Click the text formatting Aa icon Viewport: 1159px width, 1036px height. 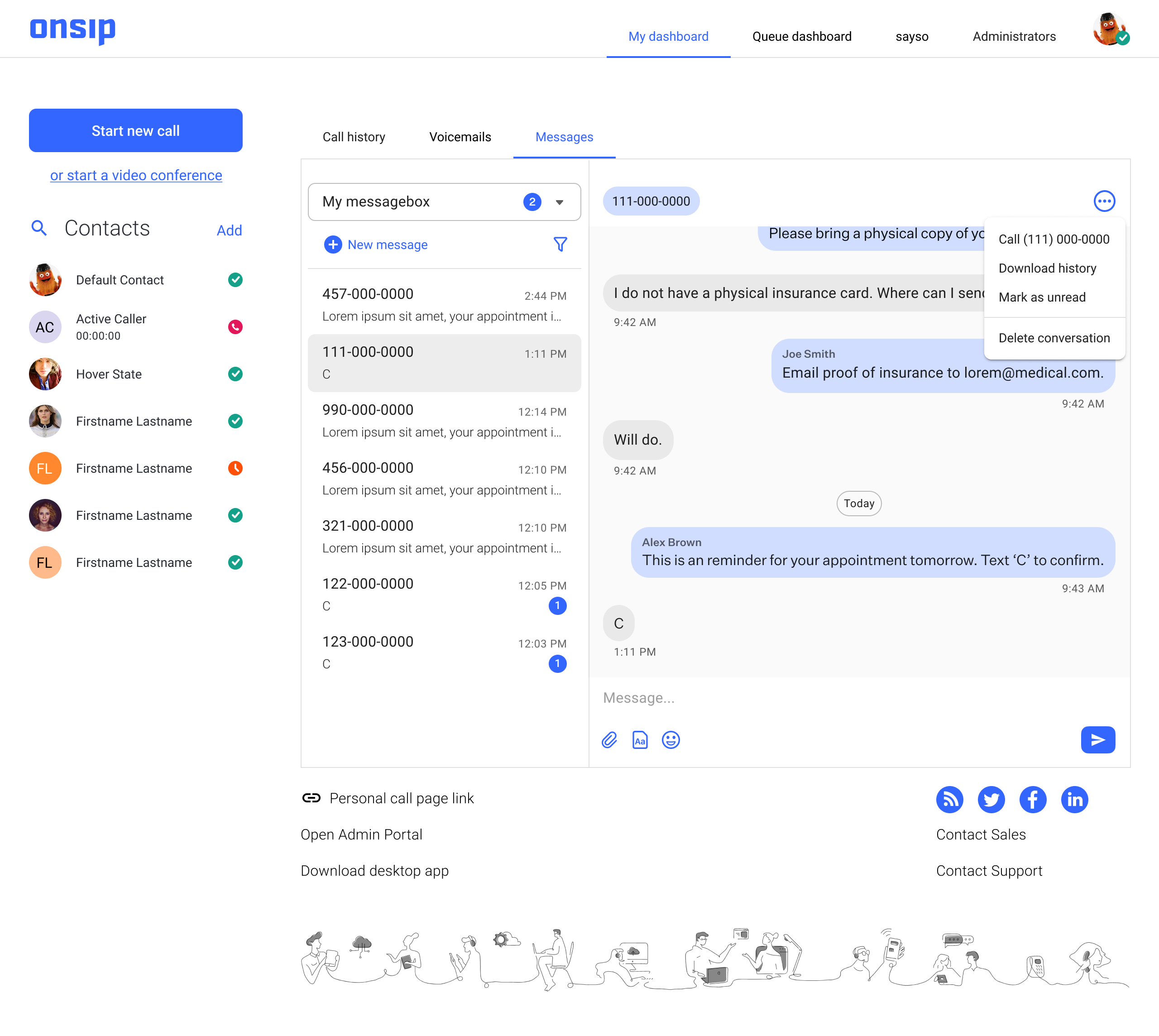(640, 740)
